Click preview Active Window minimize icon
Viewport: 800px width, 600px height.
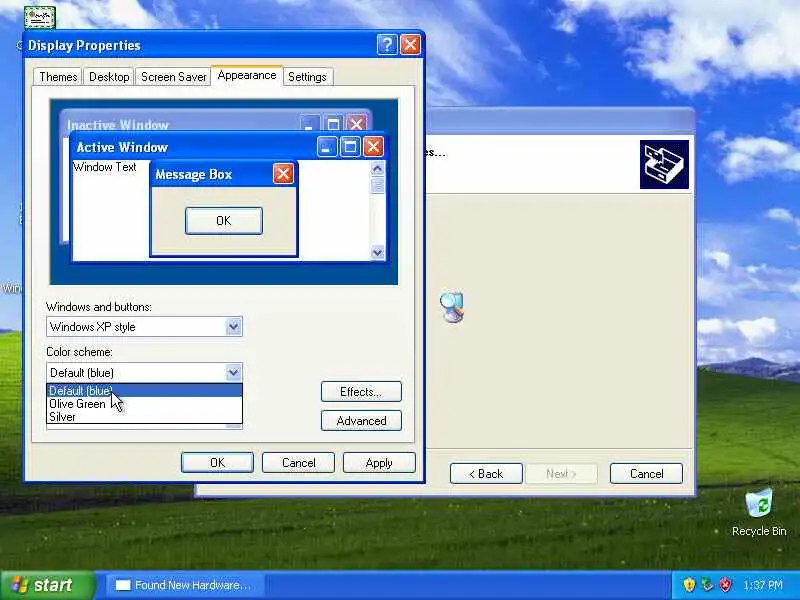tap(327, 147)
